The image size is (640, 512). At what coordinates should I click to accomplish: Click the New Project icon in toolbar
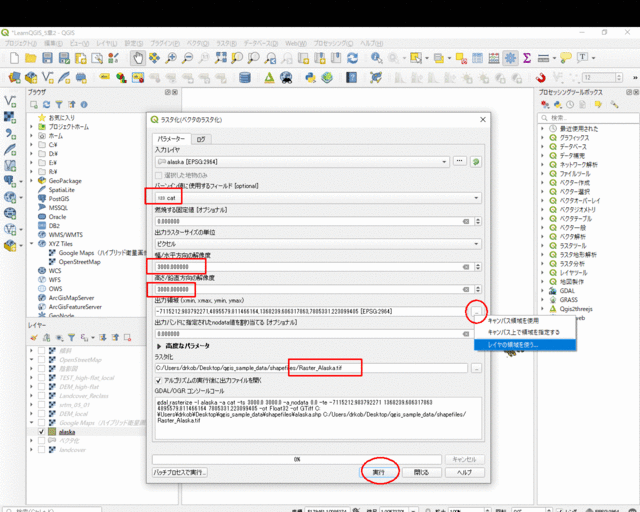(x=14, y=58)
